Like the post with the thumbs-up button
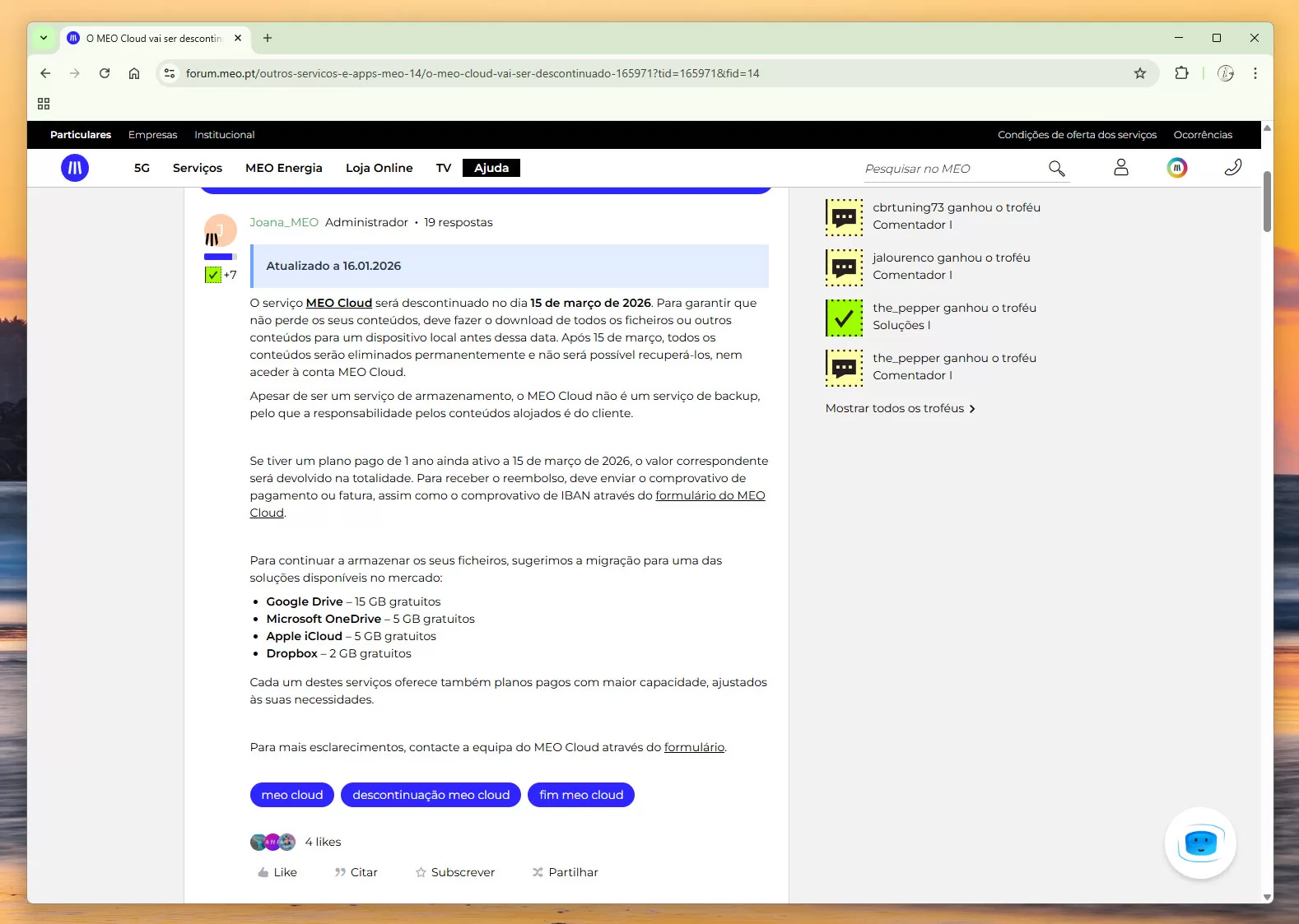Image resolution: width=1299 pixels, height=924 pixels. click(277, 872)
